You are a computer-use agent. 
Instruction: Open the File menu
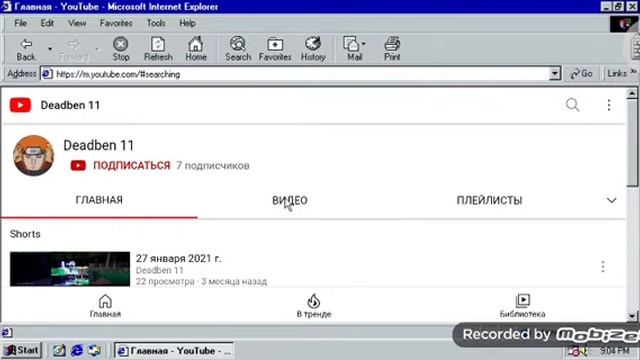20,23
